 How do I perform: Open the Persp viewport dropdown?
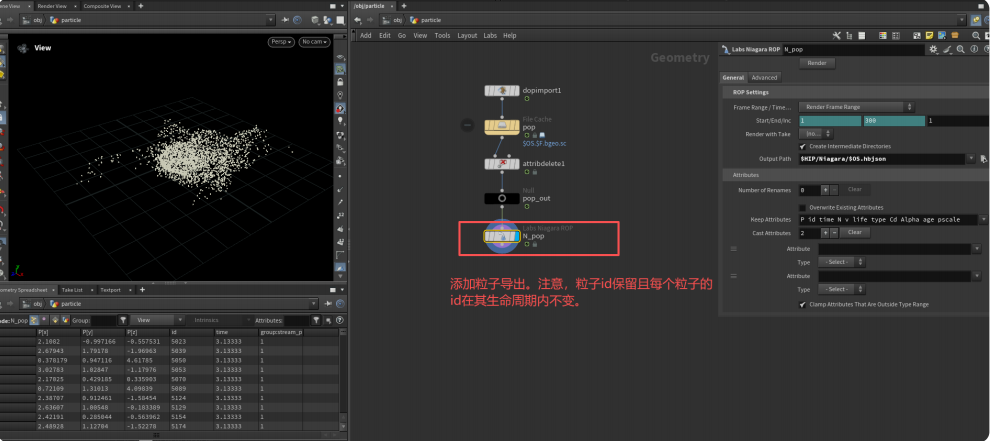click(279, 42)
